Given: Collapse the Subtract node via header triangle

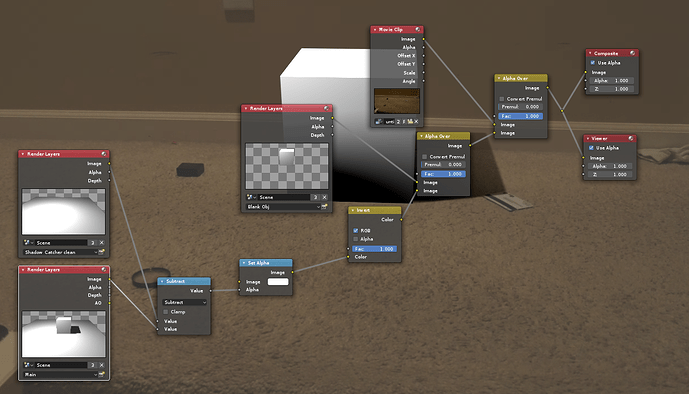Looking at the screenshot, I should [162, 281].
